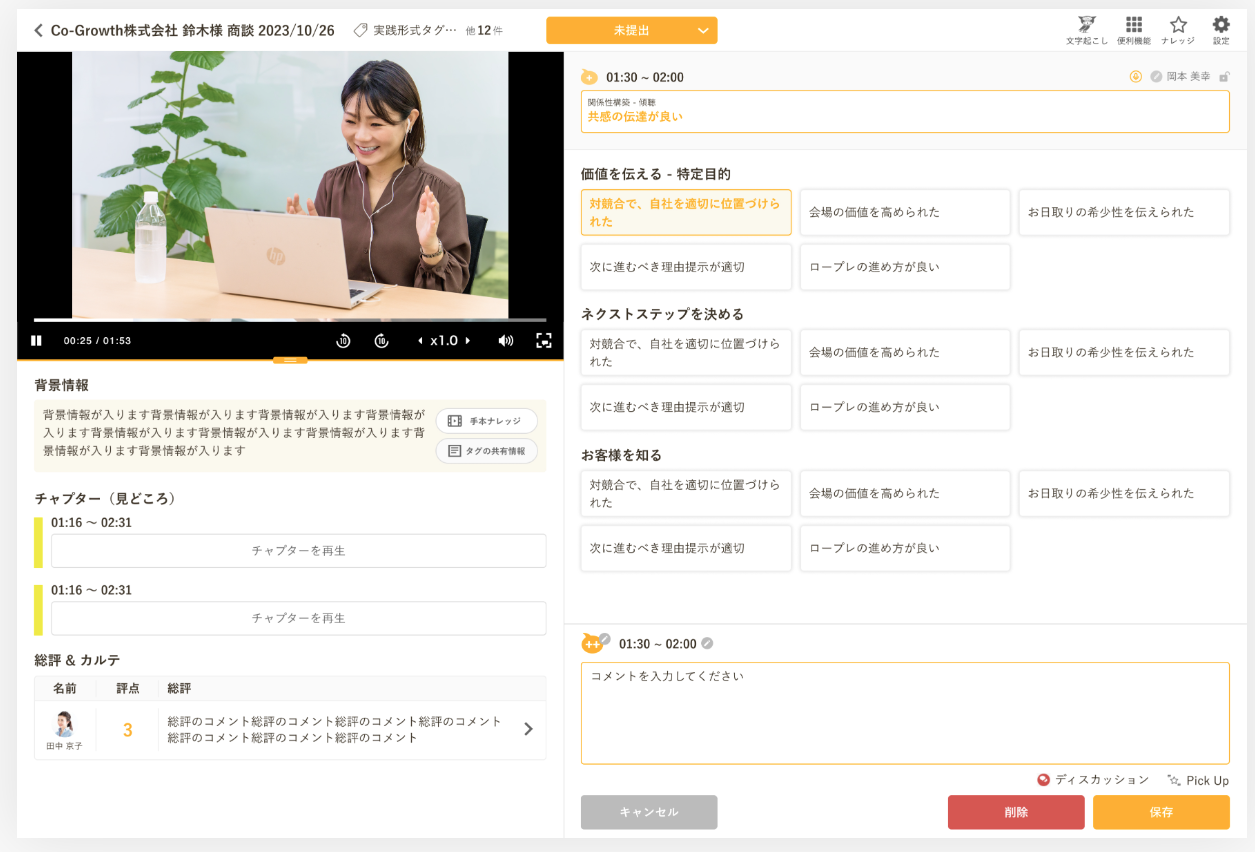Click the 保存 save button
Image resolution: width=1255 pixels, height=852 pixels.
click(x=1160, y=812)
